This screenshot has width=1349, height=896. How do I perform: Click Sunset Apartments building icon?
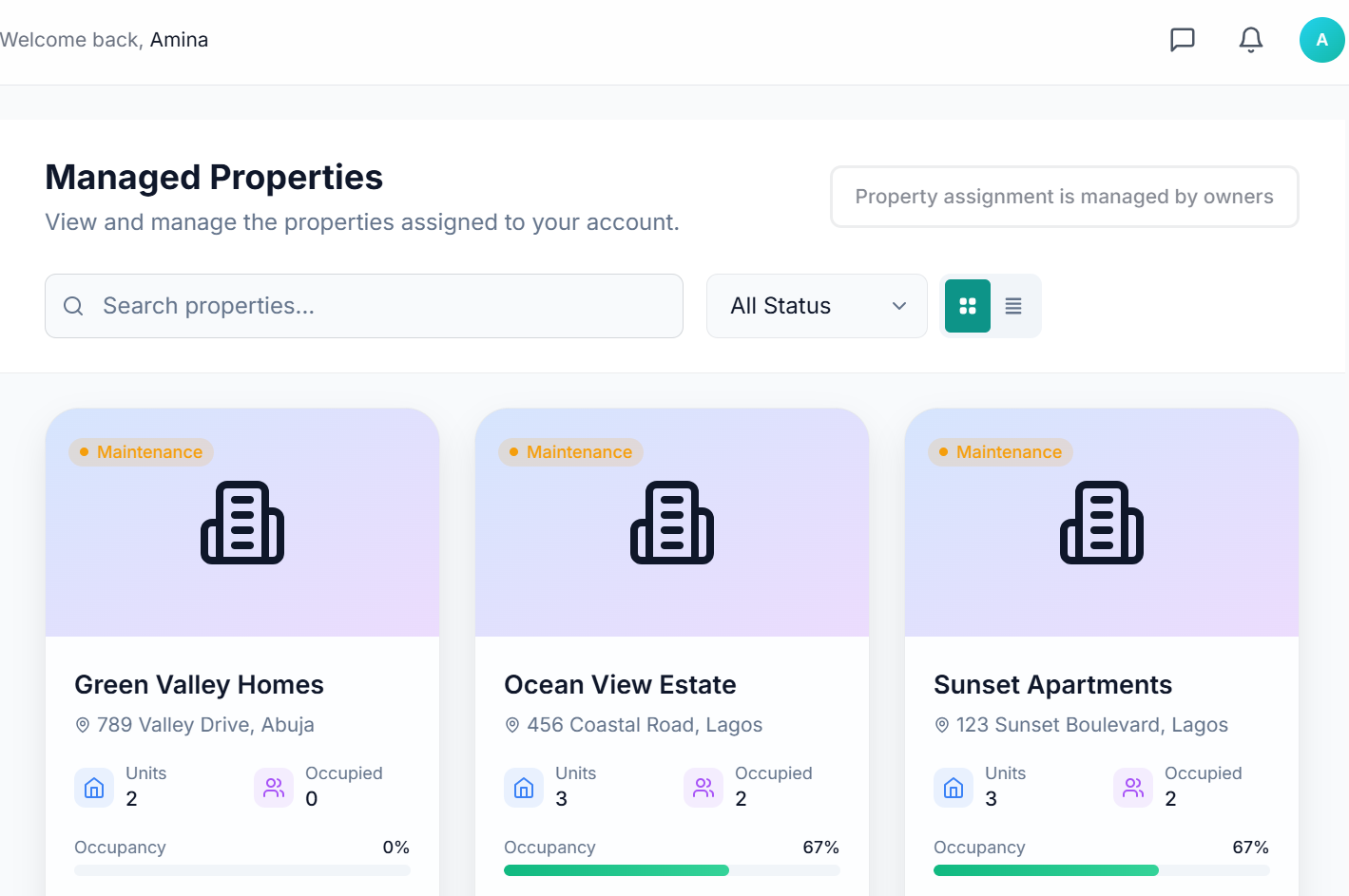(1102, 523)
